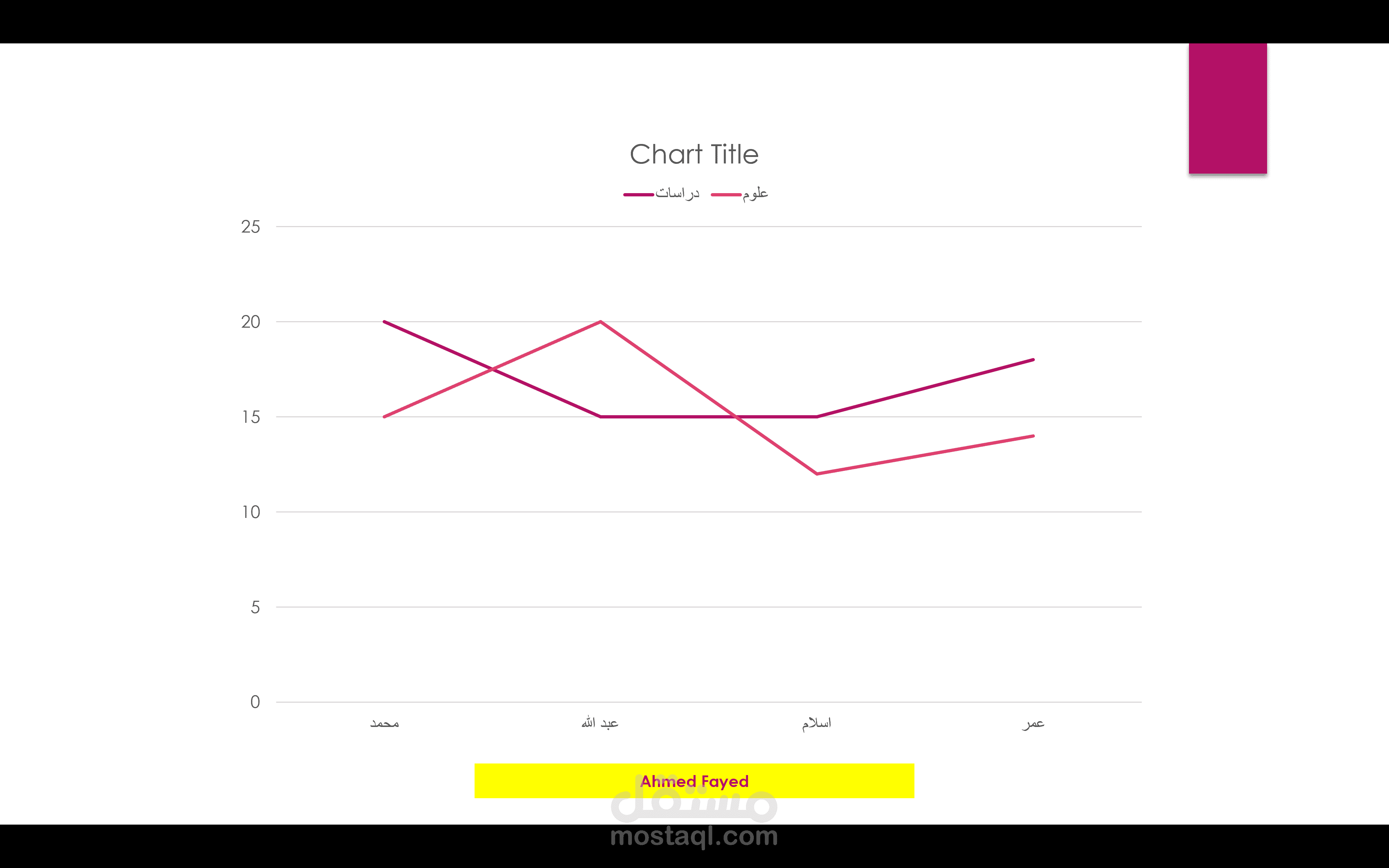Click the pink علوم legend line marker
1389x868 pixels.
(726, 195)
